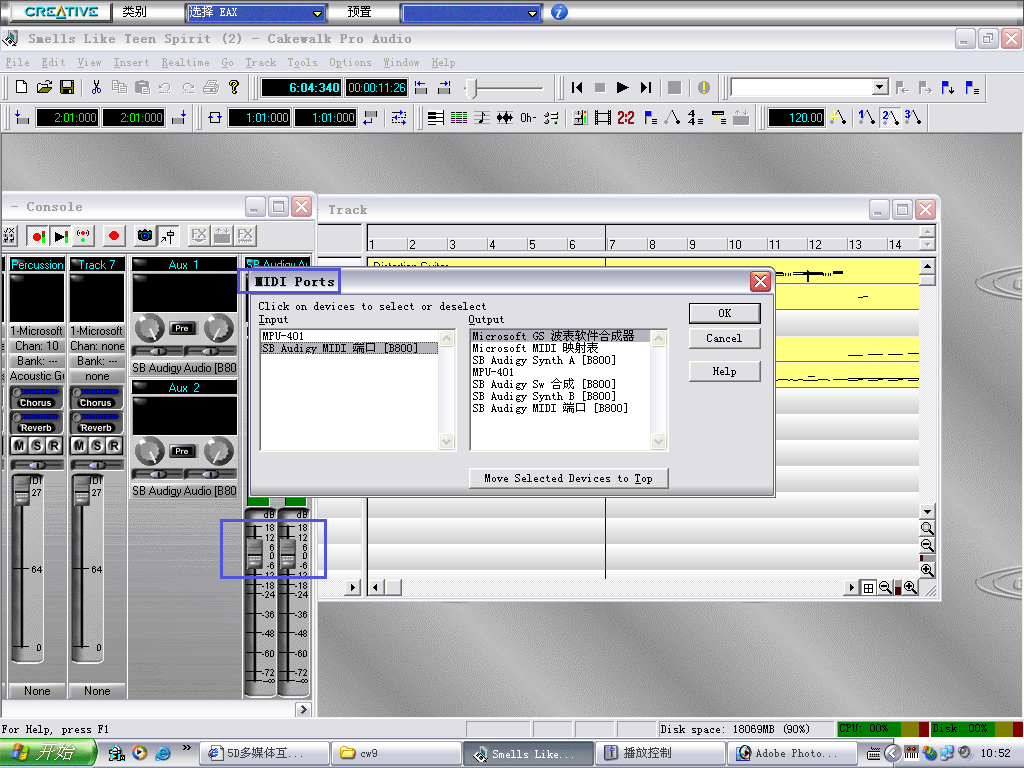
Task: Click the tempo ratio 3 icon
Action: 912,118
